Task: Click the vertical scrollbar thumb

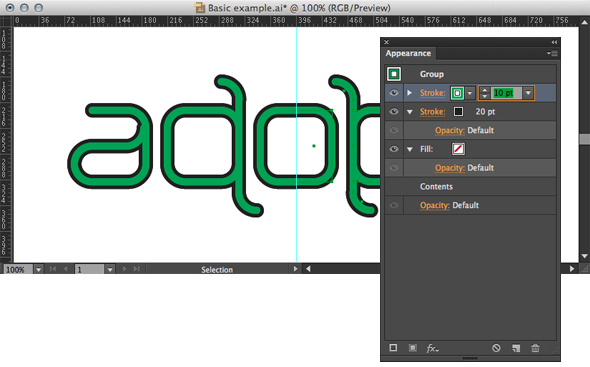Action: 584,139
